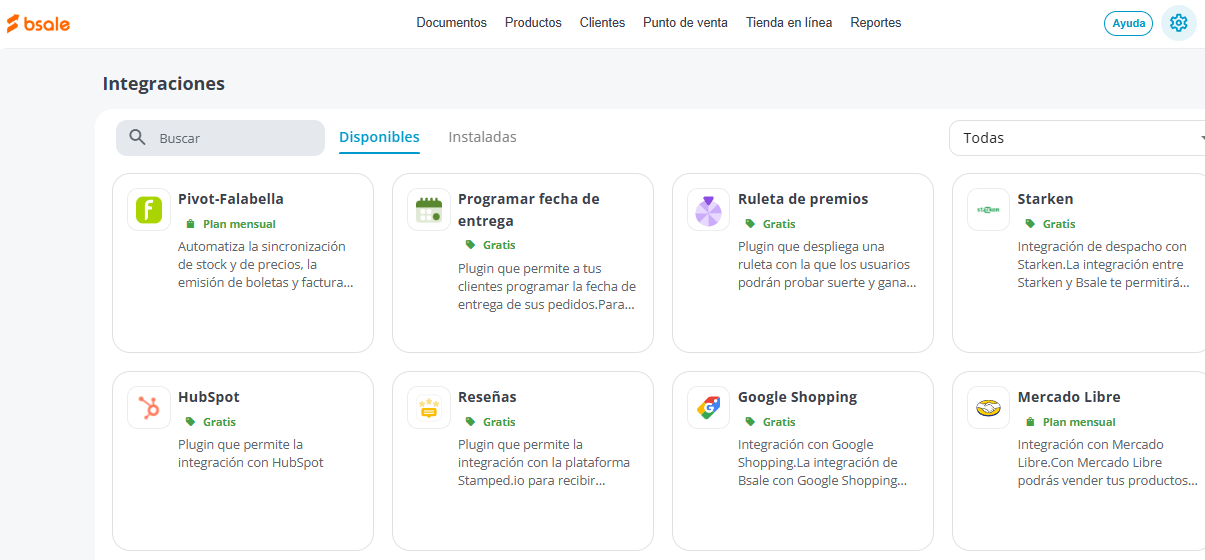The height and width of the screenshot is (560, 1205).
Task: Open the Clientes menu
Action: [602, 23]
